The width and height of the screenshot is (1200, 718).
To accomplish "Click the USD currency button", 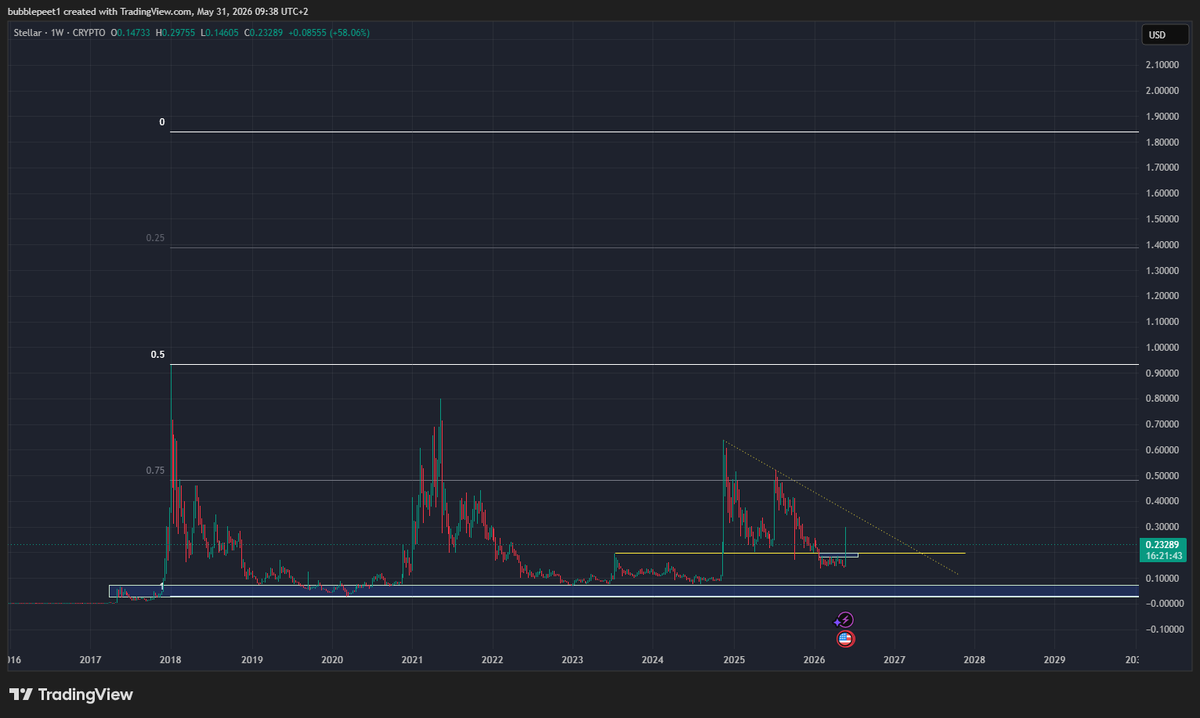I will (1165, 35).
